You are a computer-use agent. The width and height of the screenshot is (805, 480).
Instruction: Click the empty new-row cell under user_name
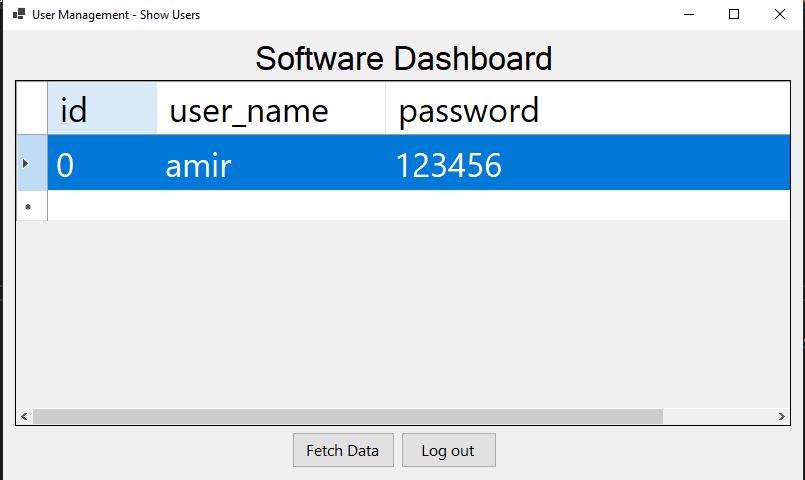pyautogui.click(x=271, y=206)
